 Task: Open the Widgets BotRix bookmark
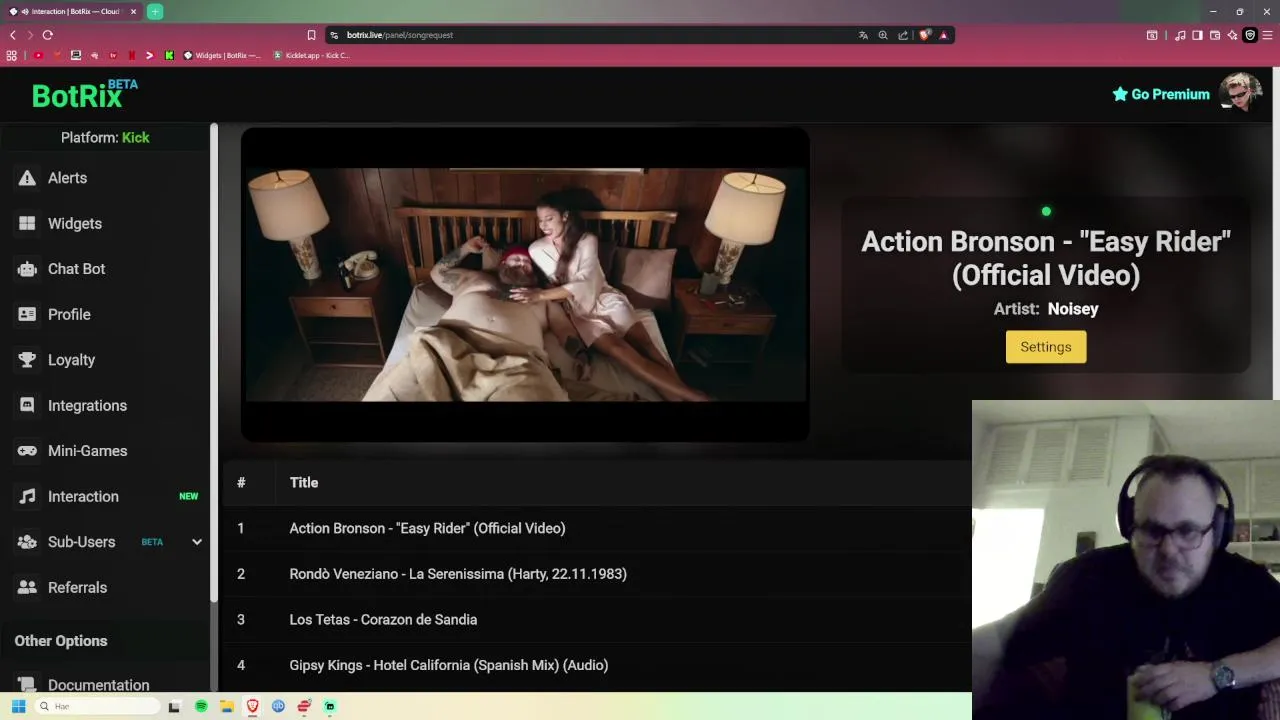[222, 55]
